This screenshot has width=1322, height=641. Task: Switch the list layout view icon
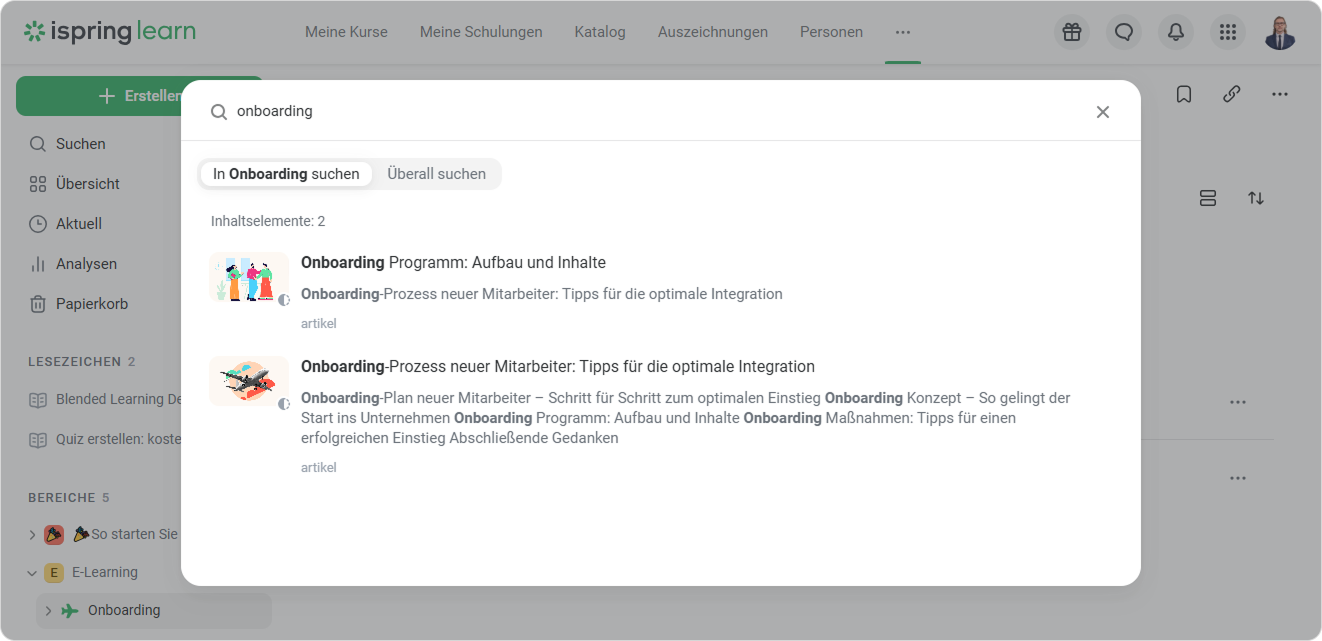1208,198
